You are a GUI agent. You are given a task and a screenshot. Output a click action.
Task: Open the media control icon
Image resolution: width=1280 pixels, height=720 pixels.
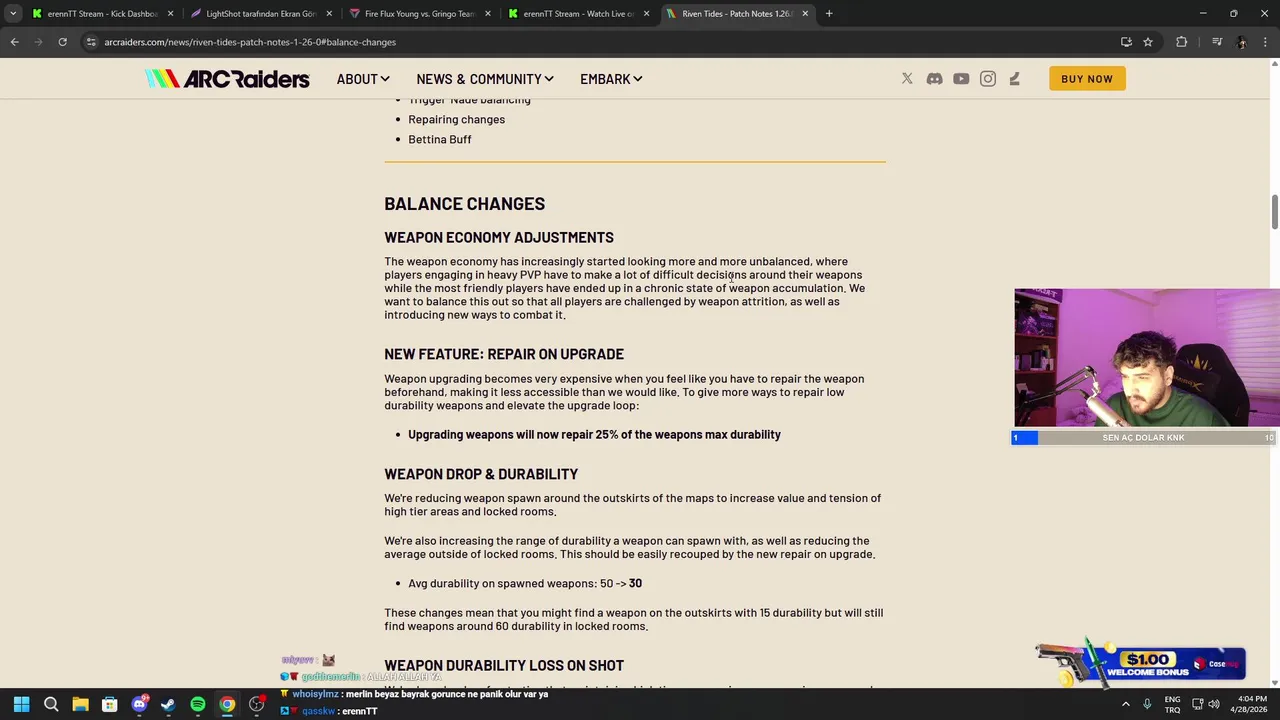click(x=1217, y=42)
